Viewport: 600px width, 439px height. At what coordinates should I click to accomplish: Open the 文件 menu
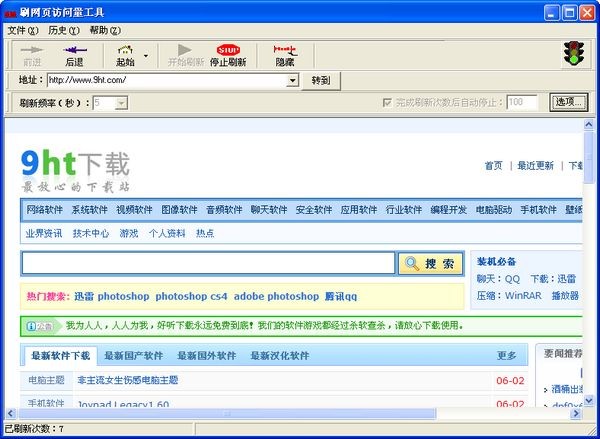click(23, 30)
